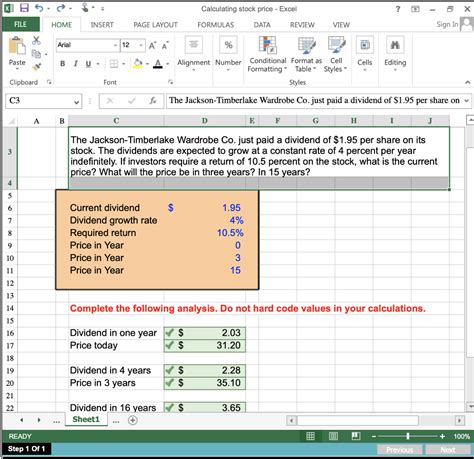Click the Cut scissors icon

36,40
